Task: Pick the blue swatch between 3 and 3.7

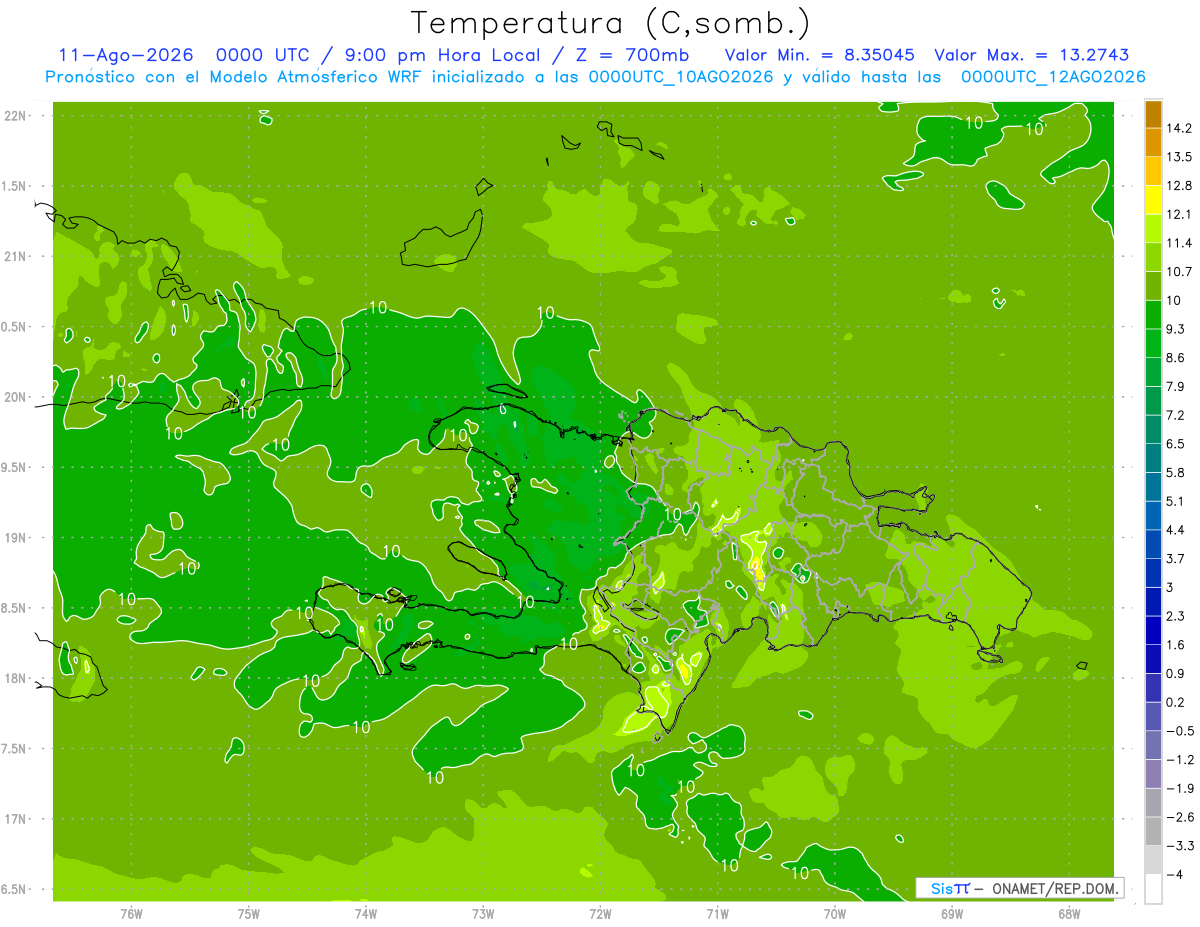Action: [1153, 573]
